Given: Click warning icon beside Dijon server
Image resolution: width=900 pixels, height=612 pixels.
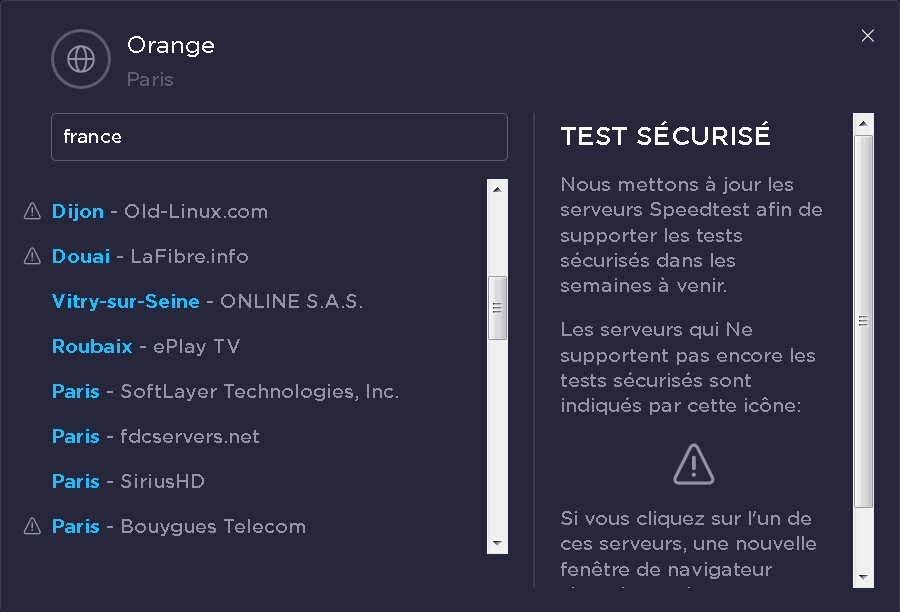Looking at the screenshot, I should (32, 211).
